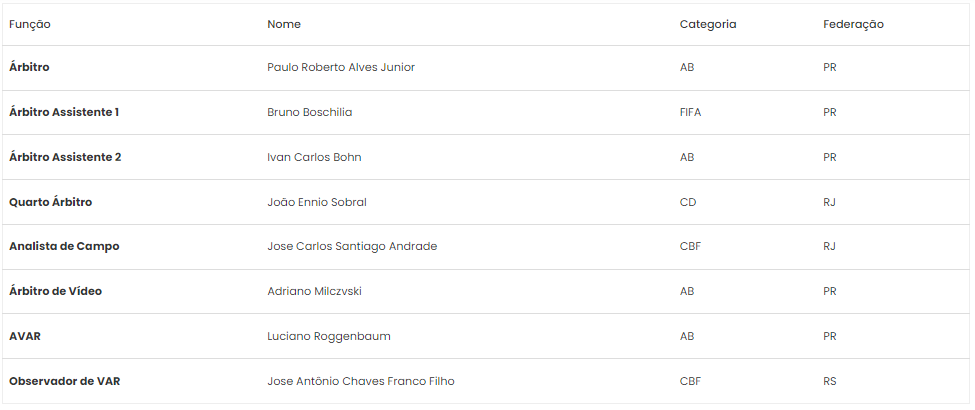Click the RS federation cell
975x410 pixels.
[829, 381]
